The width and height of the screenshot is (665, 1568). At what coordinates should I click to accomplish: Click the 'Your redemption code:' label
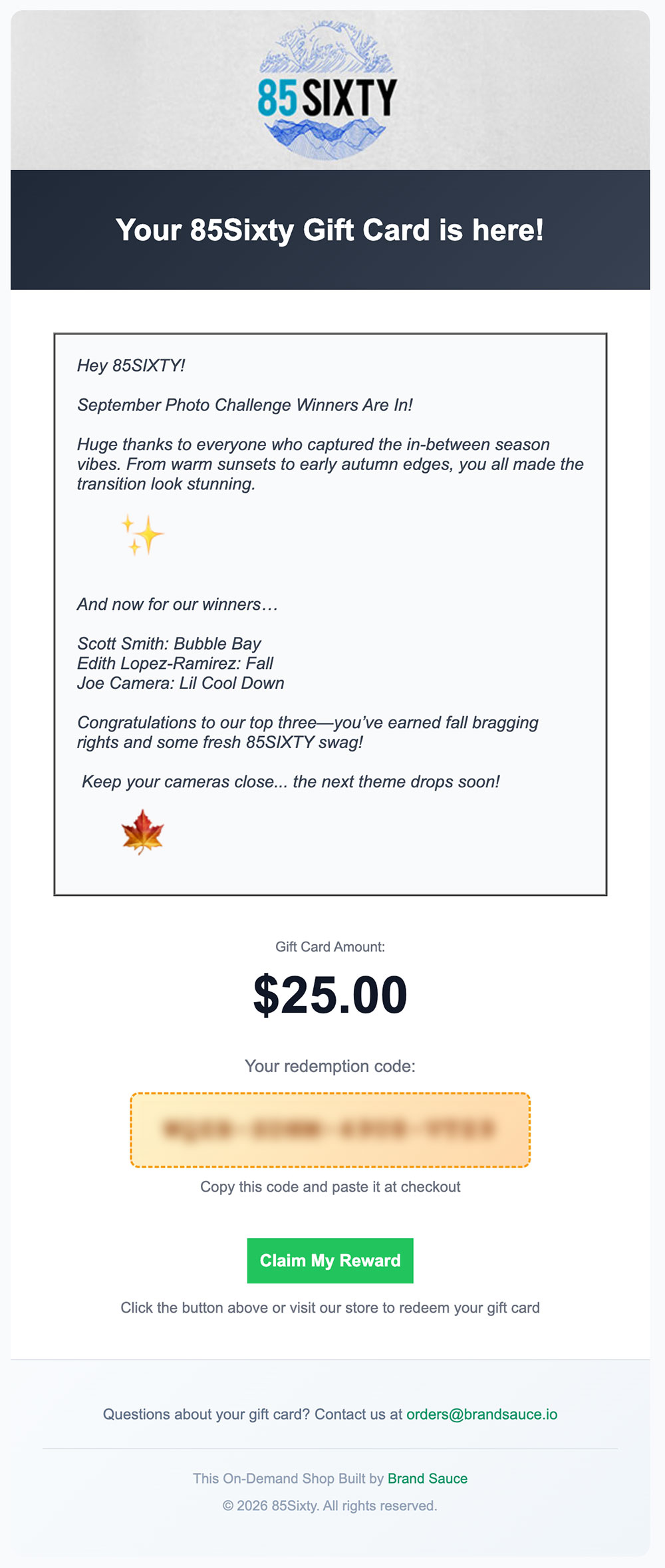click(330, 1066)
